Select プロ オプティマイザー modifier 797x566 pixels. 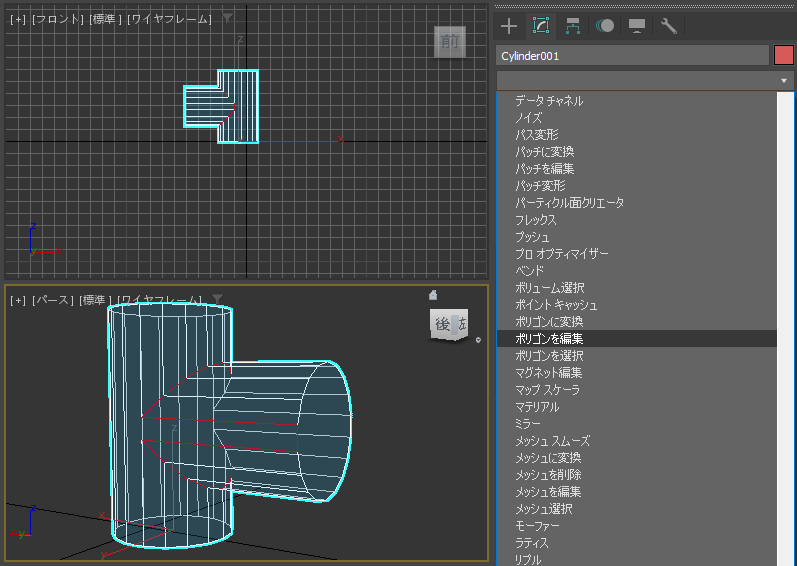tap(637, 254)
